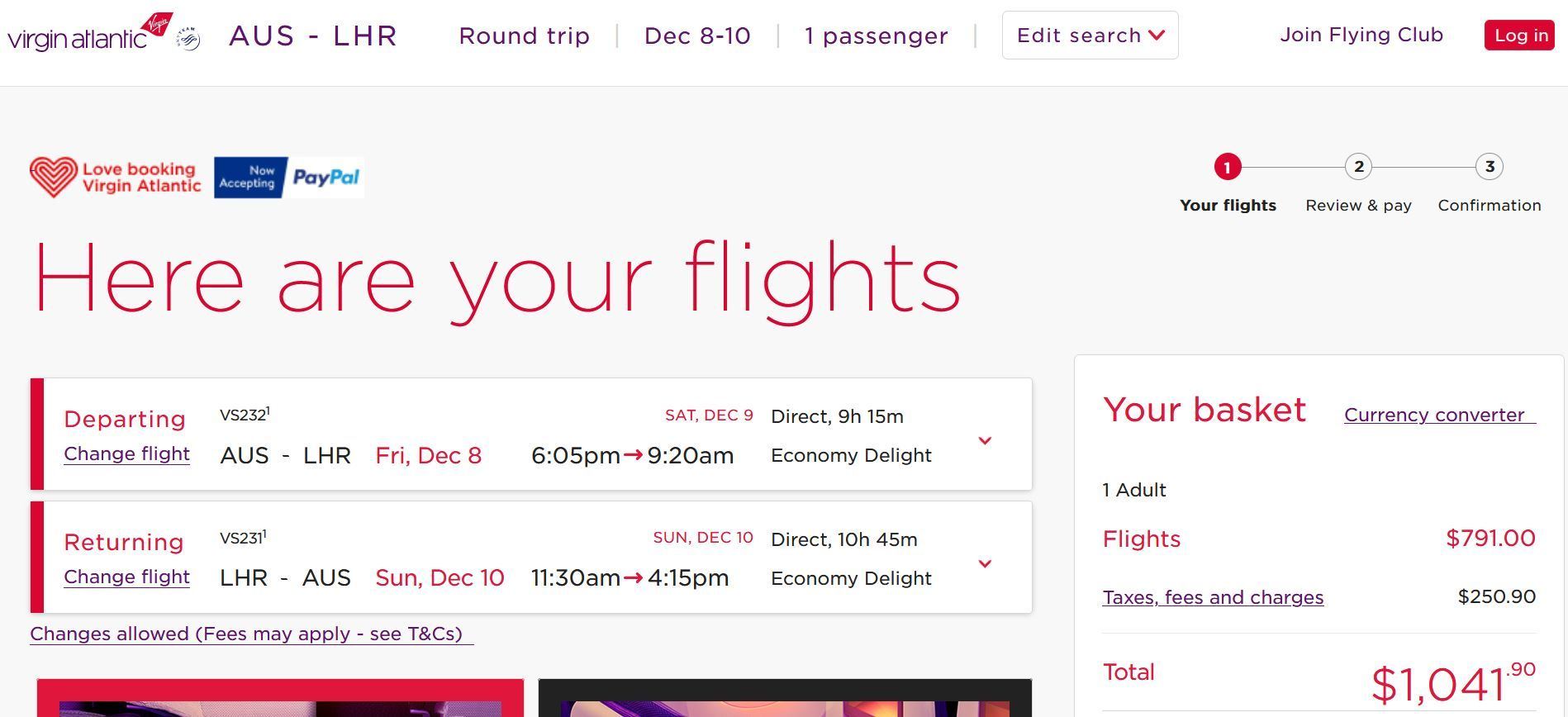The image size is (1568, 717).
Task: Click Change flight for the departing flight
Action: click(126, 454)
